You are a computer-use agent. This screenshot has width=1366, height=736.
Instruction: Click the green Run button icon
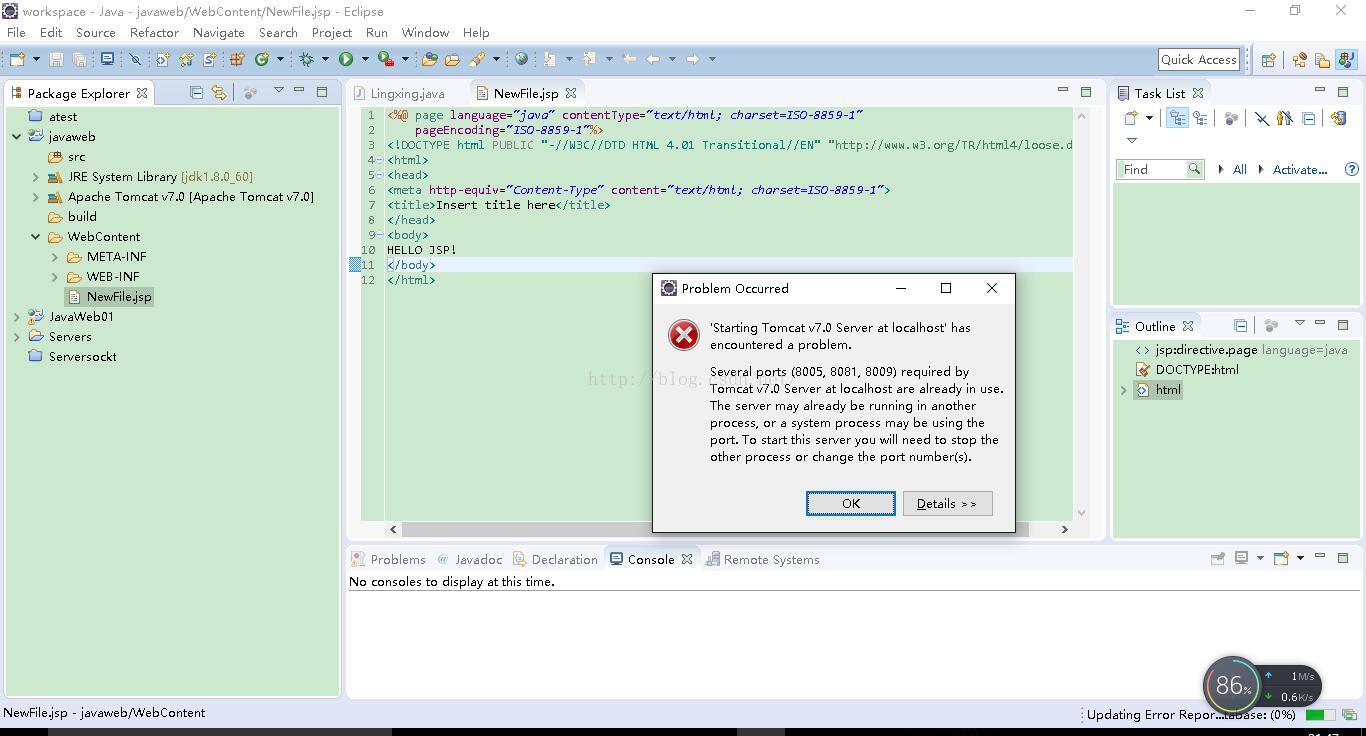pyautogui.click(x=345, y=59)
